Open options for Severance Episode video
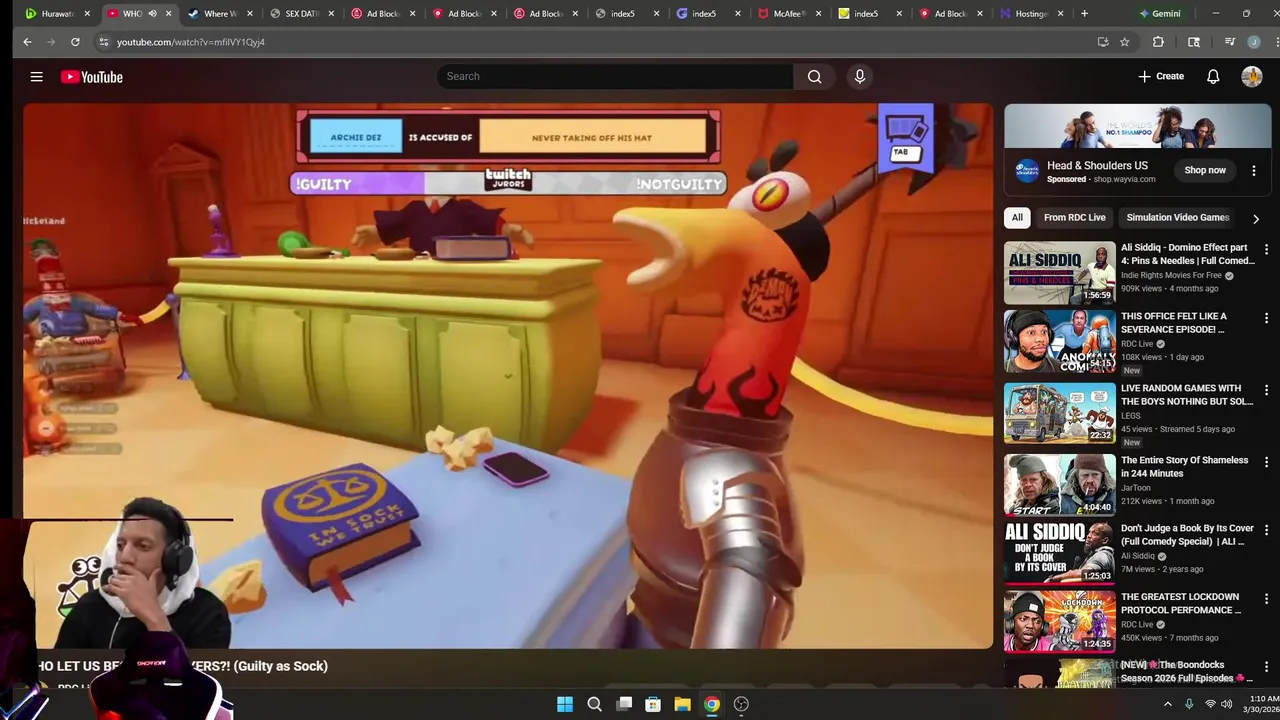 [x=1266, y=318]
